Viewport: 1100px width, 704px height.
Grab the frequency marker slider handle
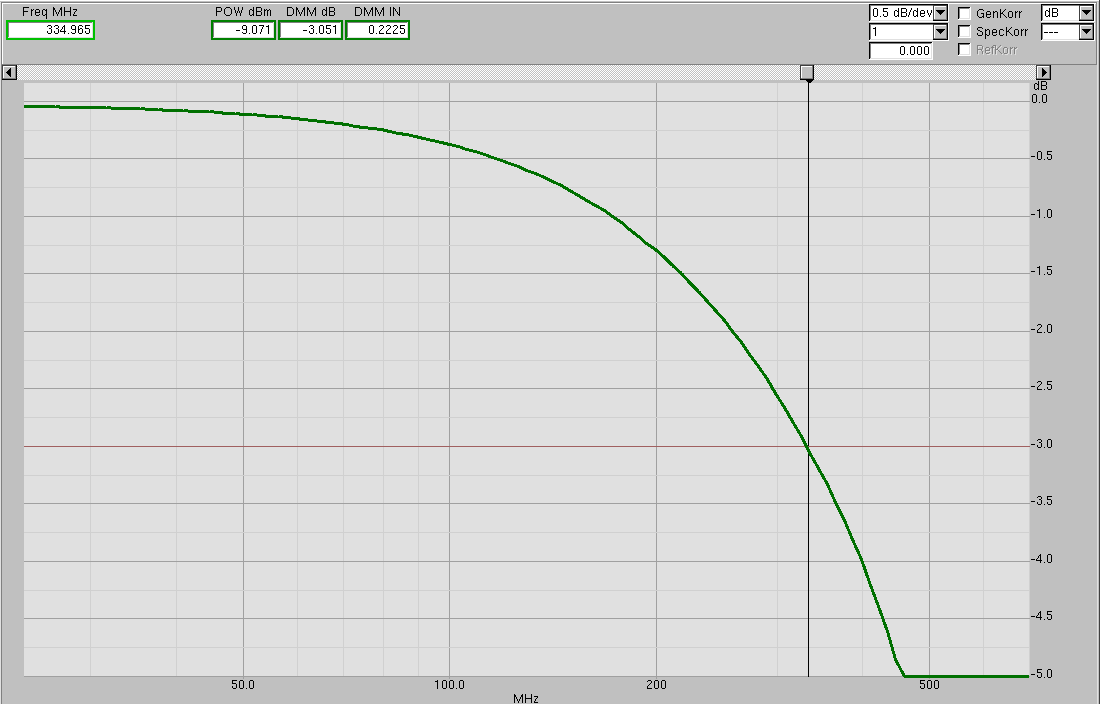point(807,72)
